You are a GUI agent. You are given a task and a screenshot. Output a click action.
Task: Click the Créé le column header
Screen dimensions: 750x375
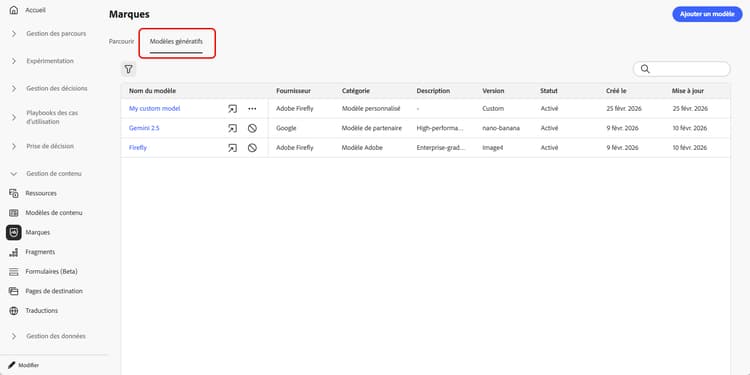(x=616, y=91)
